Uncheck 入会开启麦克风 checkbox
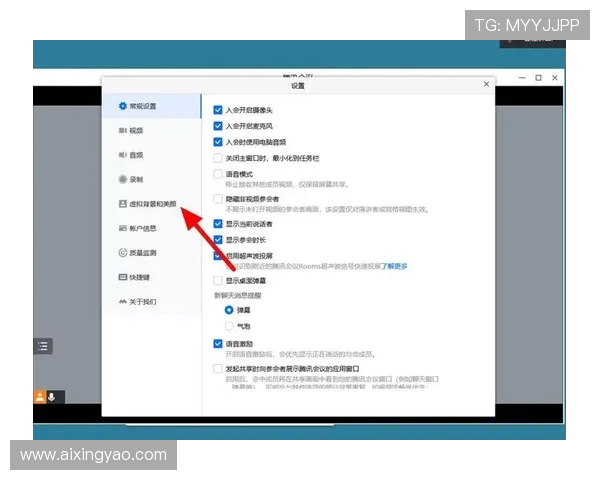The width and height of the screenshot is (600, 480). tap(218, 126)
